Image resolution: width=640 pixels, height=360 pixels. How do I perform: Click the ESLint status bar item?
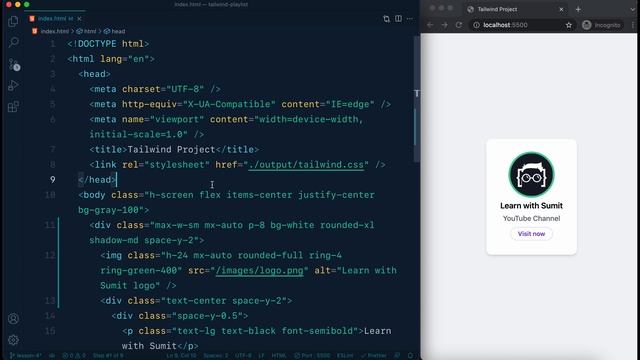coord(345,356)
